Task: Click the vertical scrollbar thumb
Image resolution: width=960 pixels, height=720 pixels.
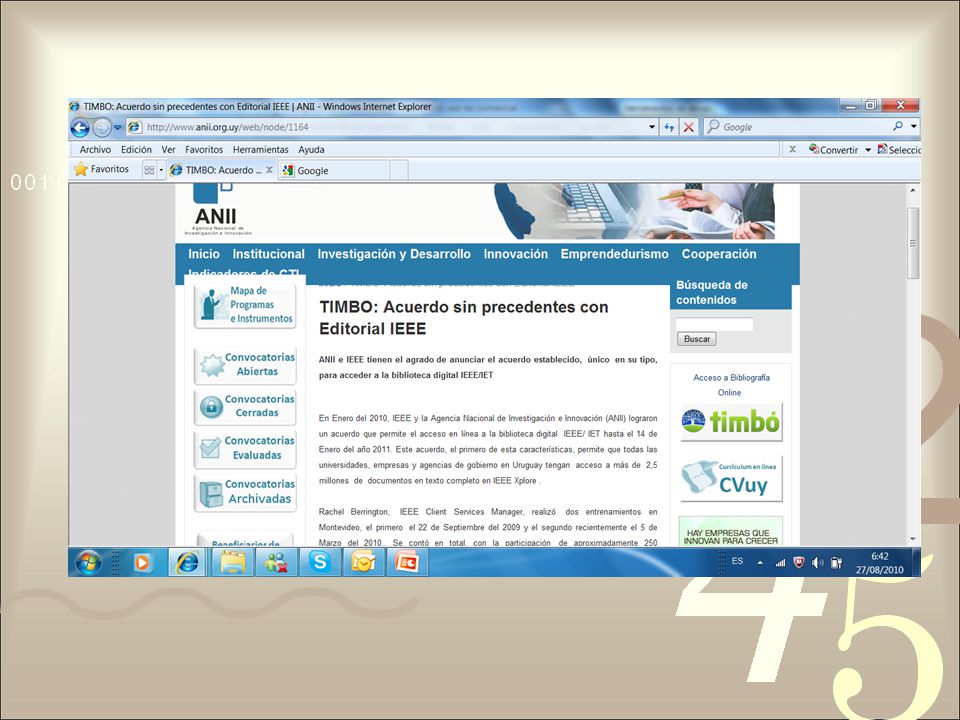Action: coord(913,243)
